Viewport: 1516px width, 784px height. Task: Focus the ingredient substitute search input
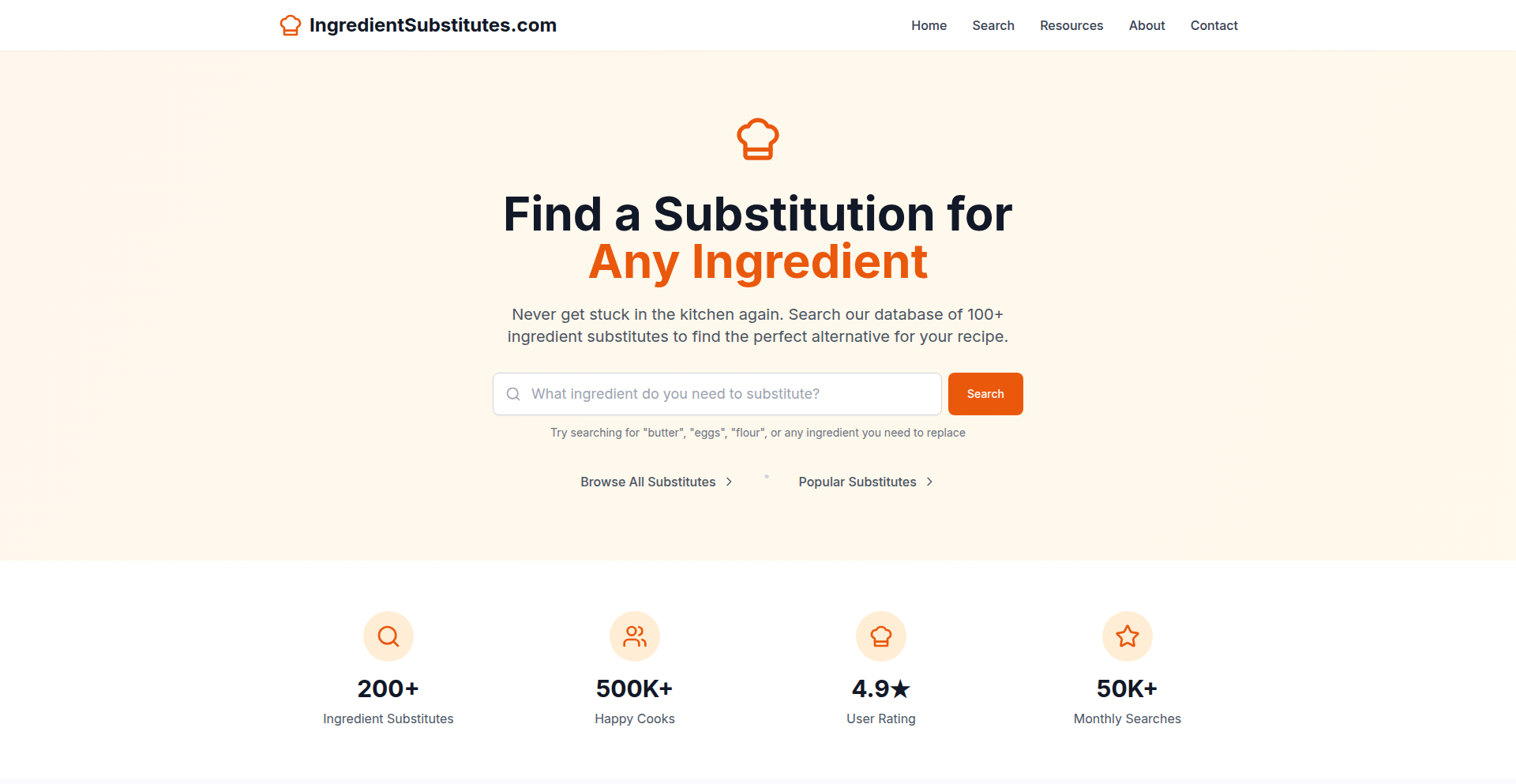tap(717, 394)
